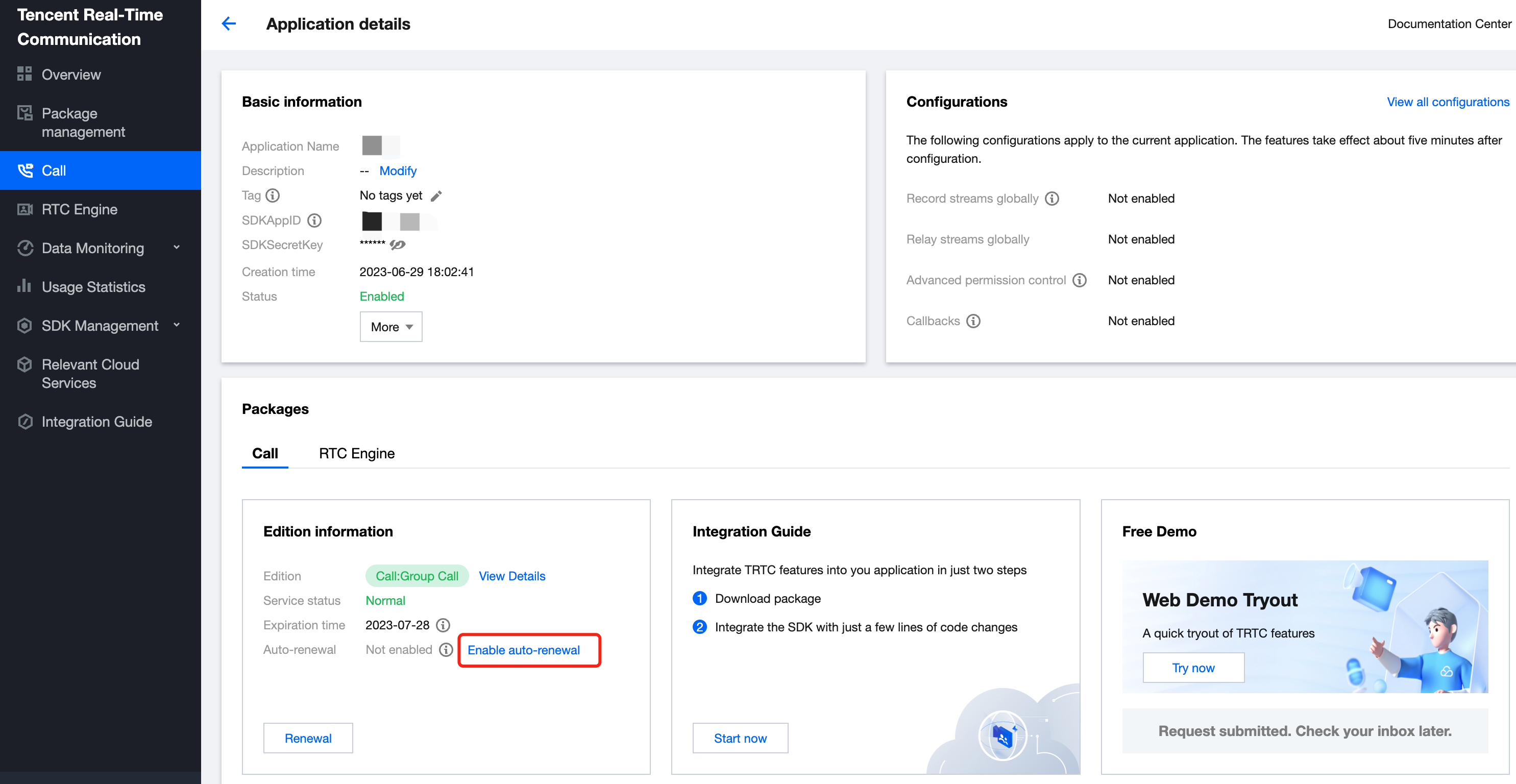Click the creation time 2023-06-29 18:02:41
The height and width of the screenshot is (784, 1516).
(417, 272)
